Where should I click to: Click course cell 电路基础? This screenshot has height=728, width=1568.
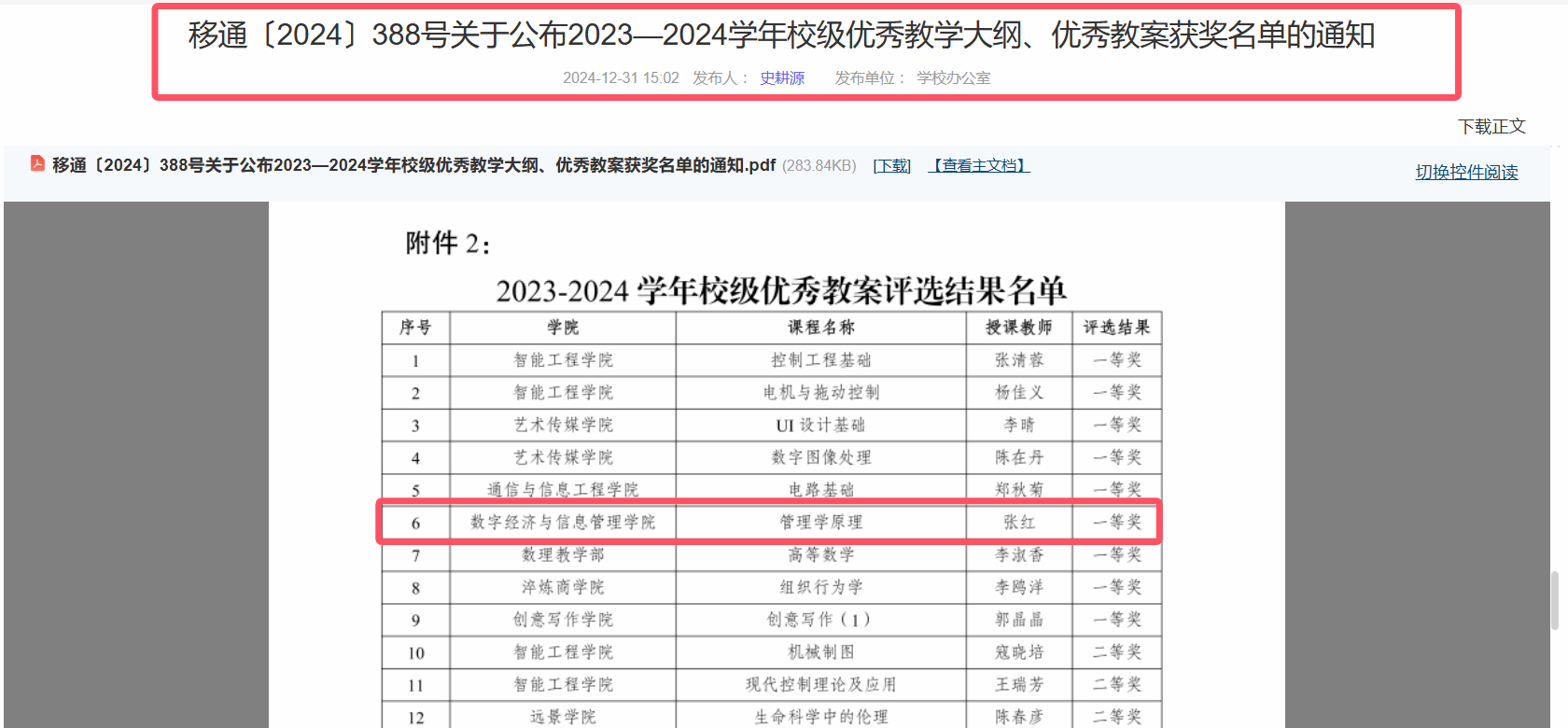pyautogui.click(x=821, y=490)
